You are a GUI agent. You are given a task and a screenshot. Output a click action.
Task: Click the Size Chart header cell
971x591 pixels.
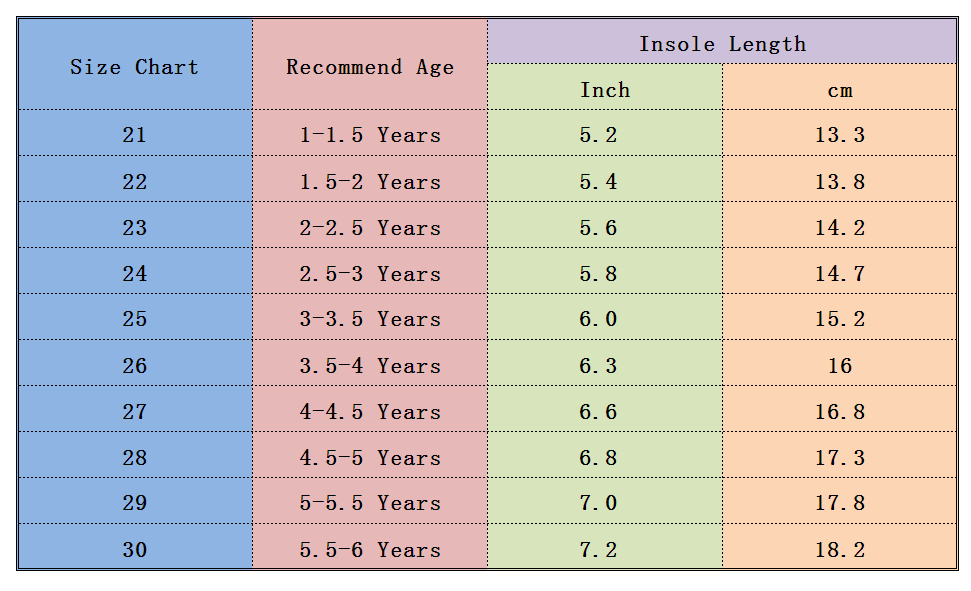(135, 67)
